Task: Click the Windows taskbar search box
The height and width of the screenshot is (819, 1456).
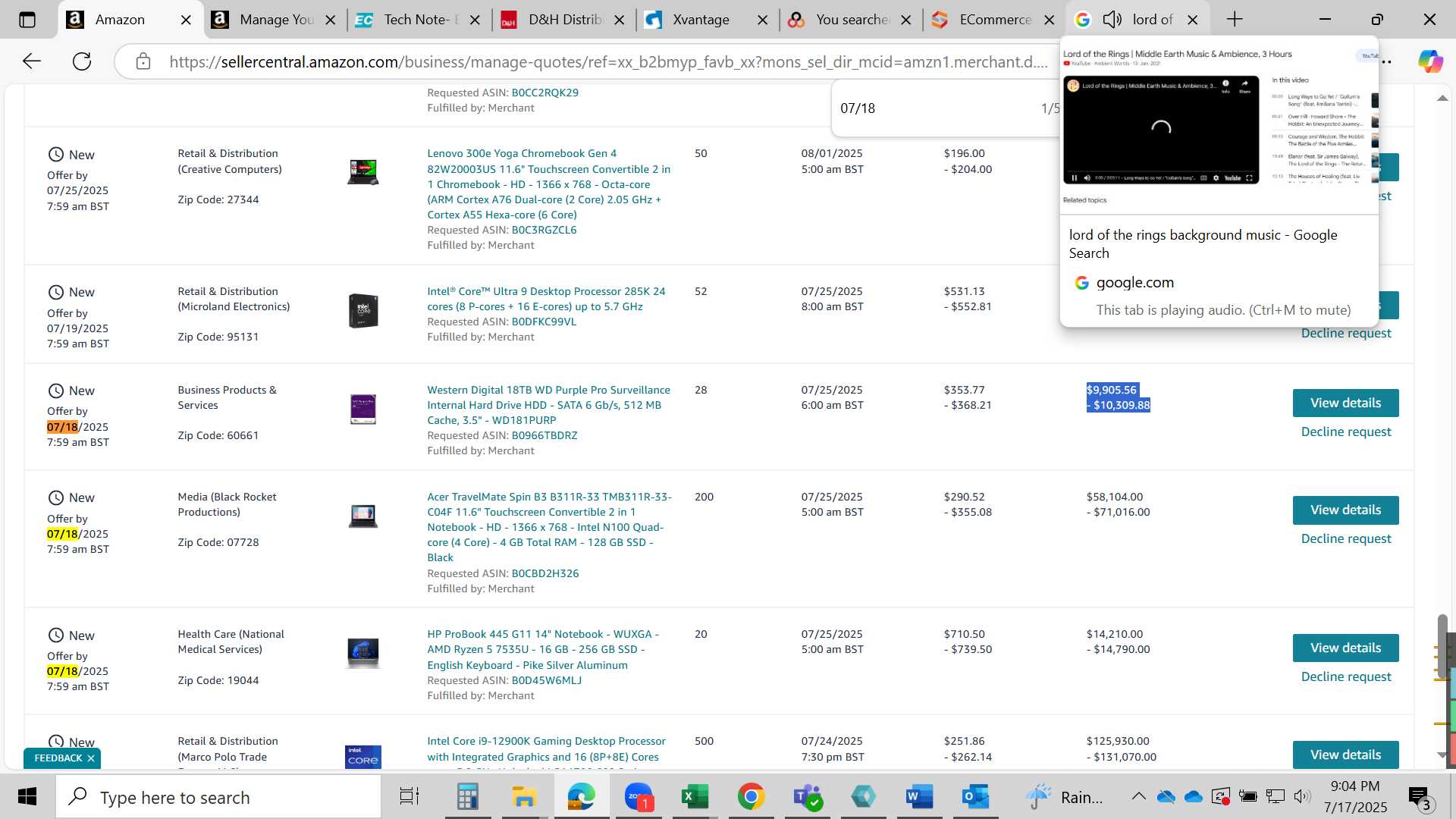Action: pos(218,797)
